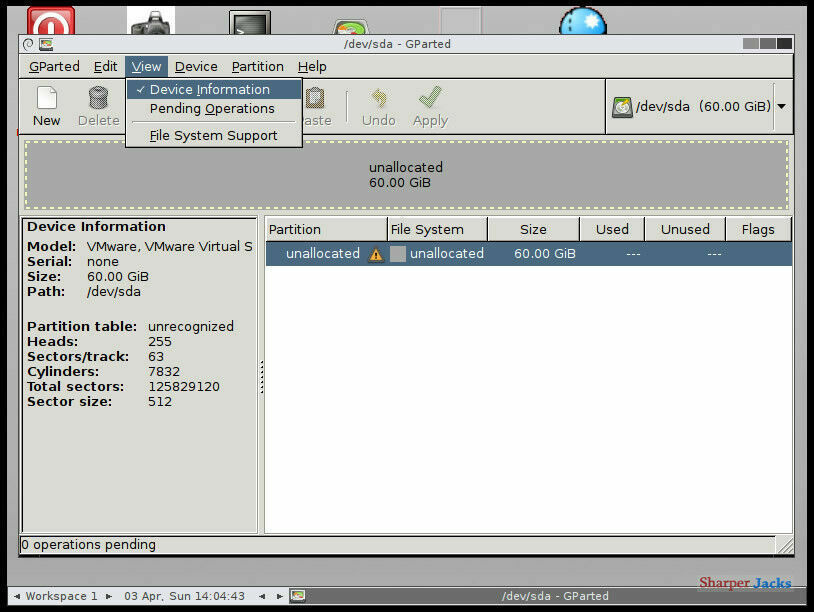This screenshot has height=612, width=814.
Task: Click the 'VMware, VMware Virtual S' model value
Action: coord(170,247)
